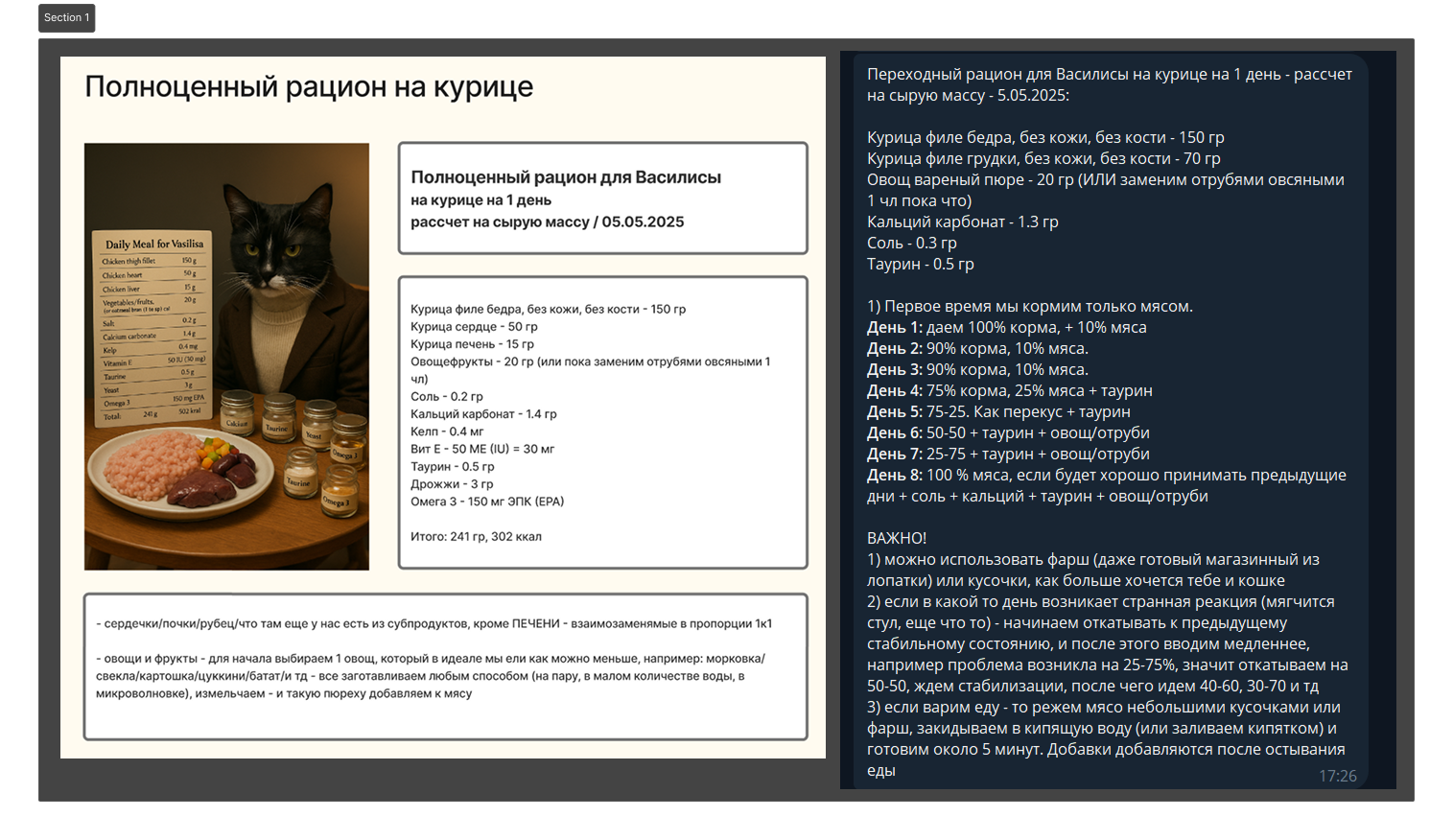Click the ВАЖНО! heading in the message
The width and height of the screenshot is (1453, 840).
pyautogui.click(x=897, y=539)
